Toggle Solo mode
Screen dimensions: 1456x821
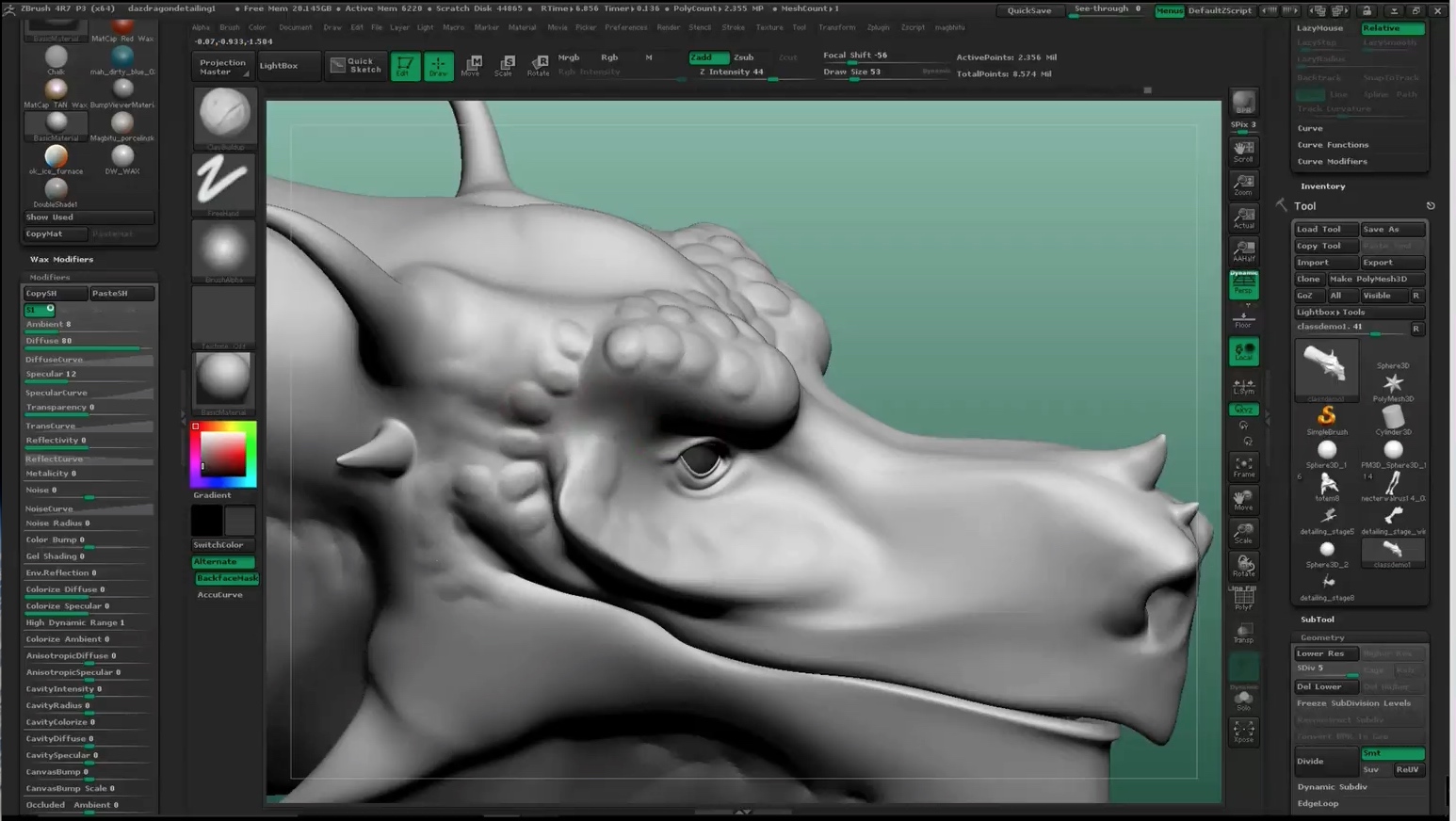(1243, 700)
